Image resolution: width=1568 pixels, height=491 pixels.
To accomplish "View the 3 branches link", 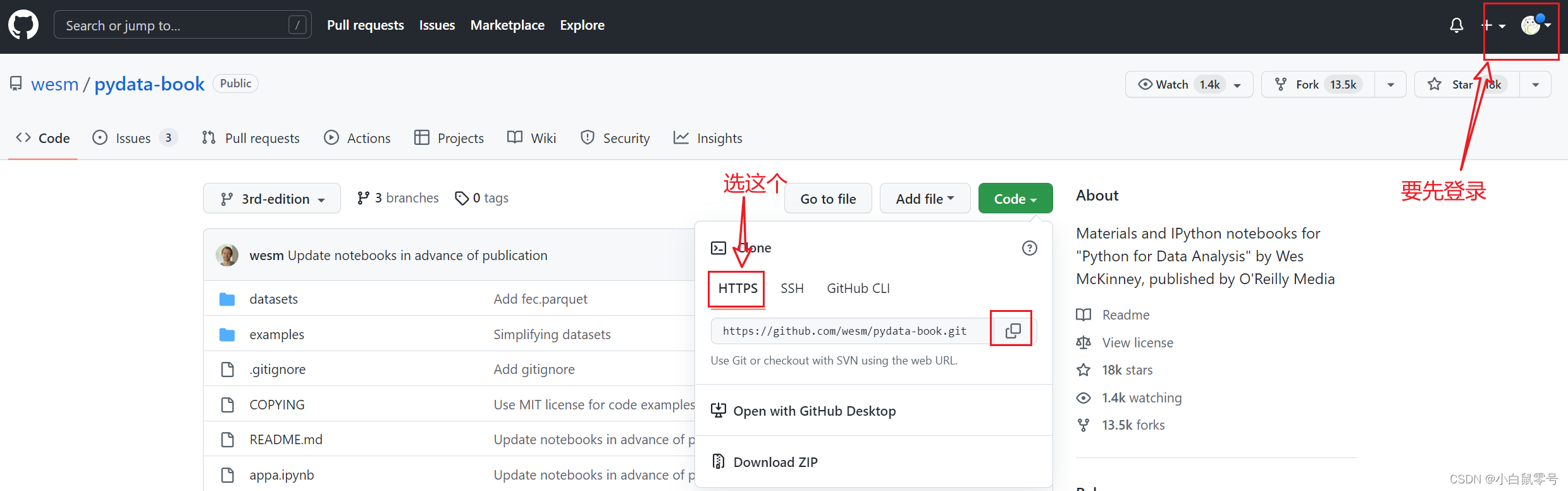I will click(x=398, y=198).
